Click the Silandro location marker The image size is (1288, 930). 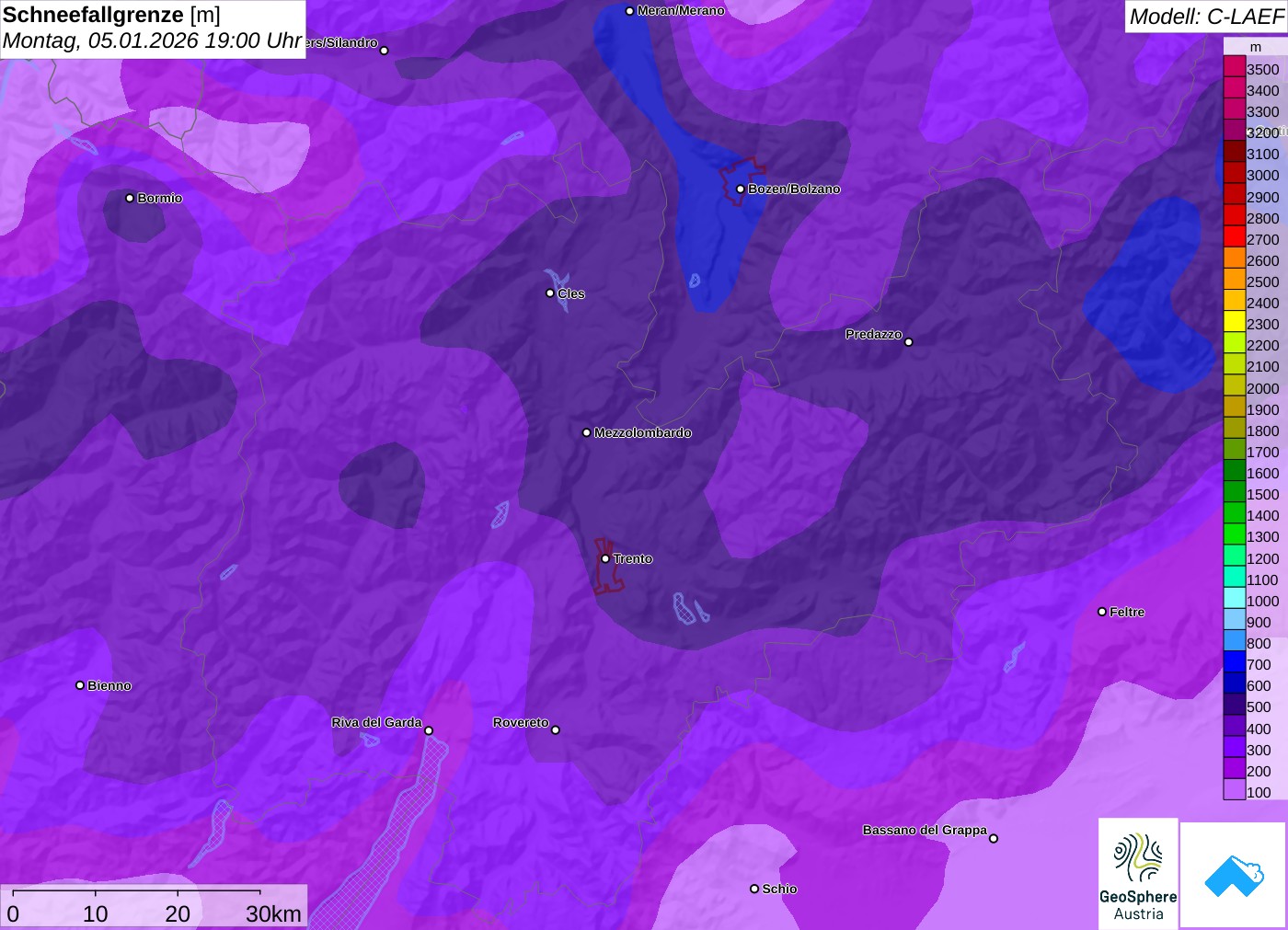pos(385,51)
